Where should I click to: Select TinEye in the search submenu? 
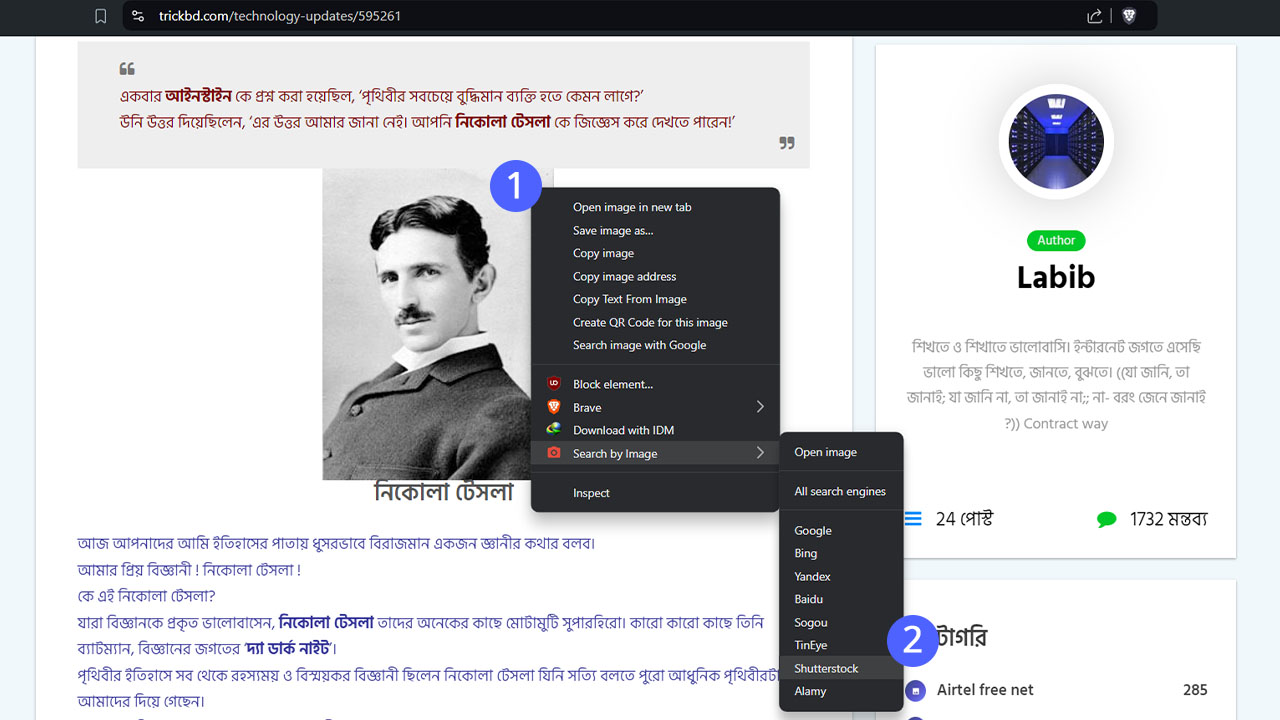[x=810, y=645]
